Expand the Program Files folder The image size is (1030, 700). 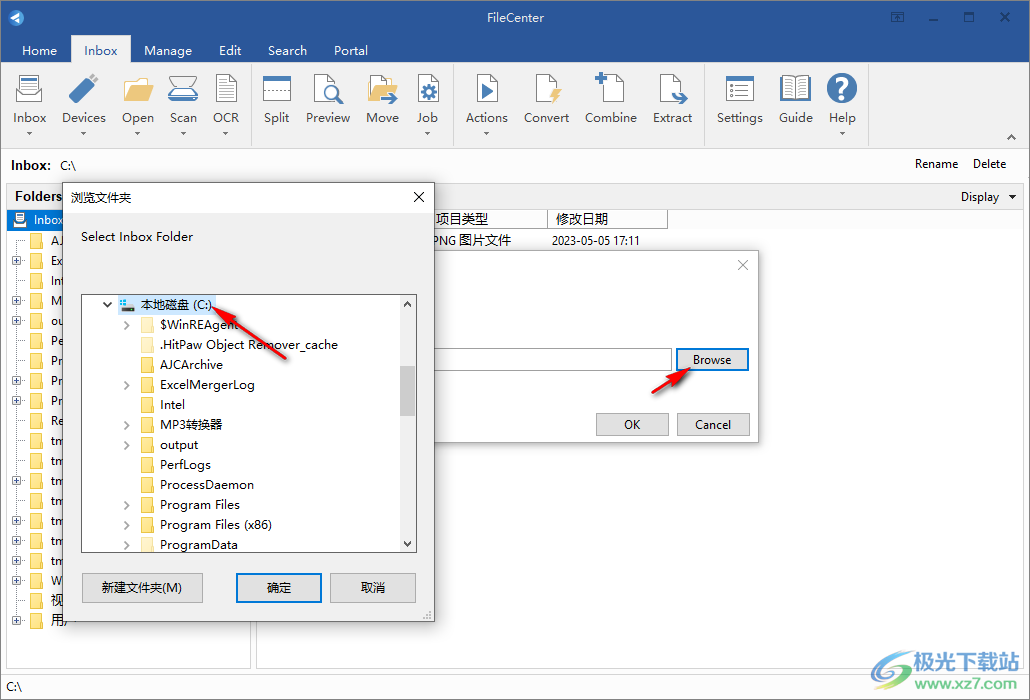(x=127, y=506)
